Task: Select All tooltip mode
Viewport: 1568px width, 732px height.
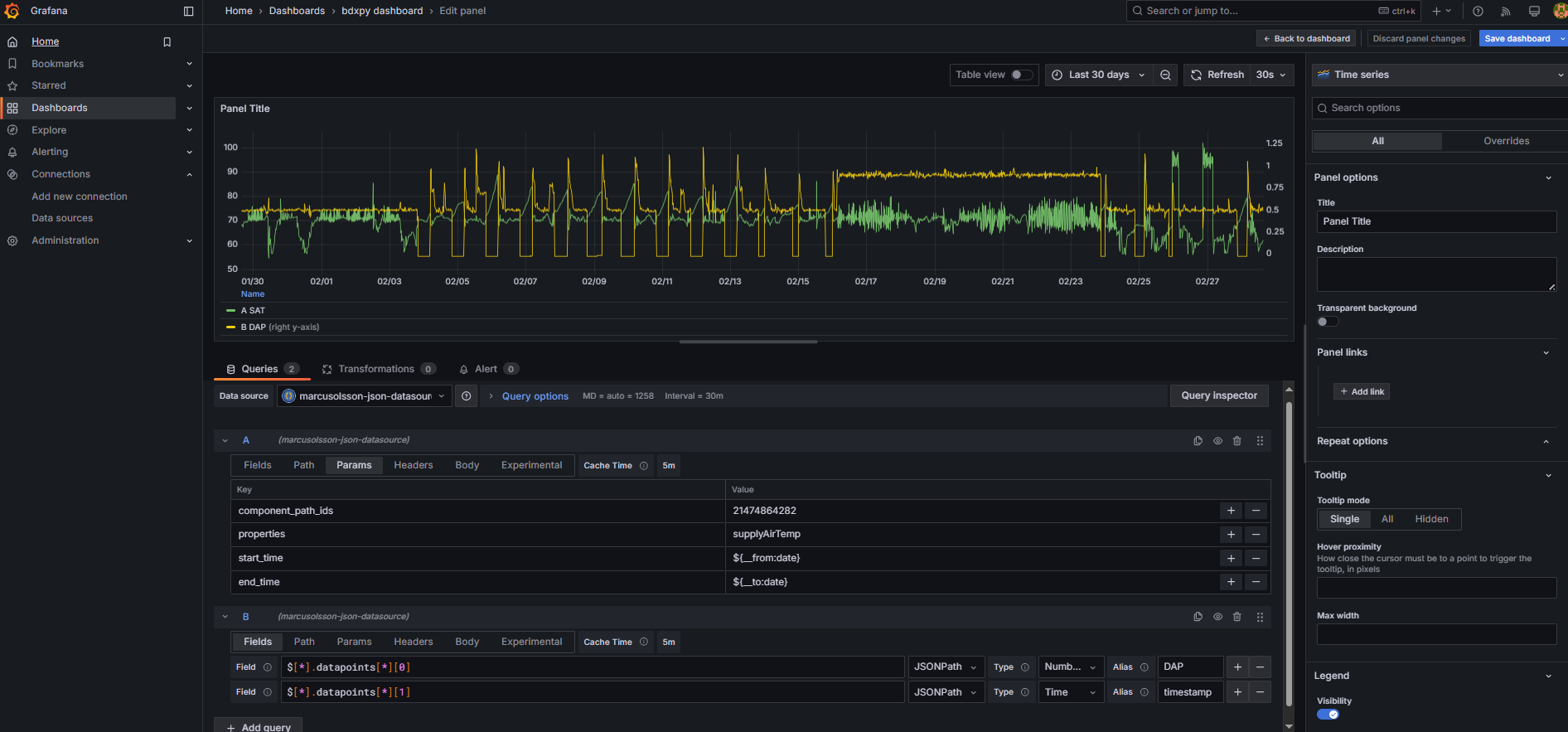Action: [x=1387, y=520]
